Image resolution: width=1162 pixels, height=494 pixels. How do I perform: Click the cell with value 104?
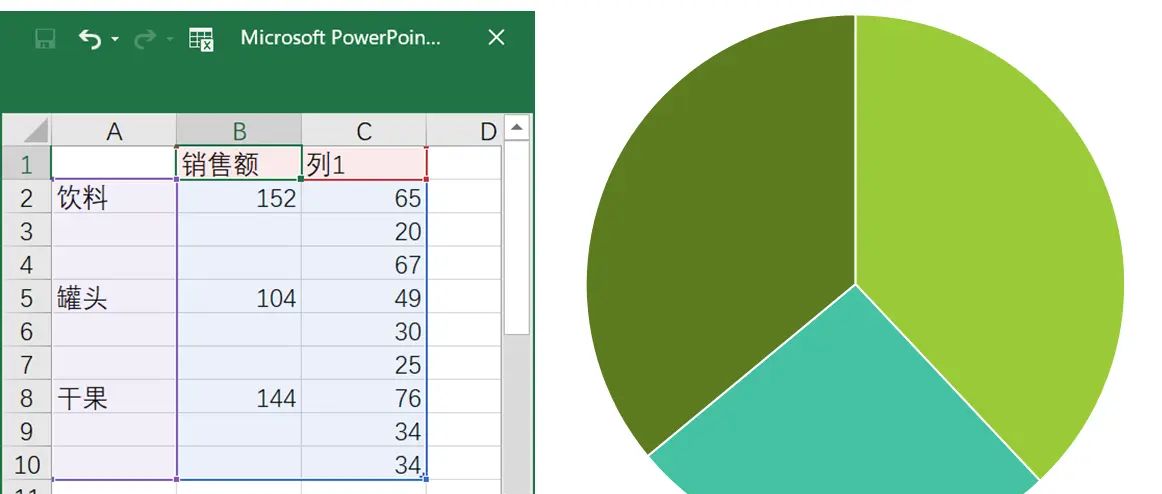click(x=239, y=297)
